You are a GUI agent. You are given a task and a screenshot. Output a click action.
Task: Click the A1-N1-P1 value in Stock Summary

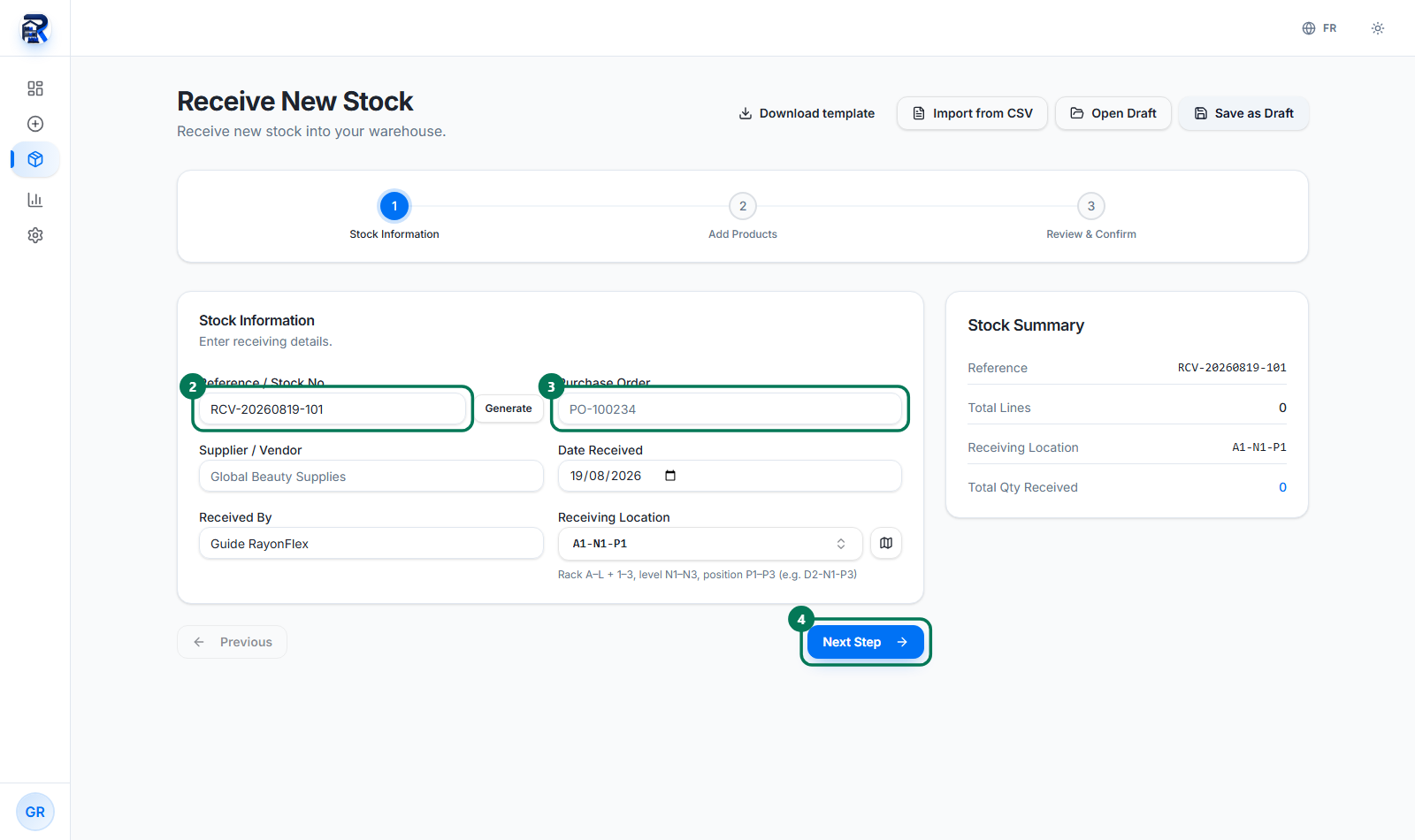(1259, 447)
